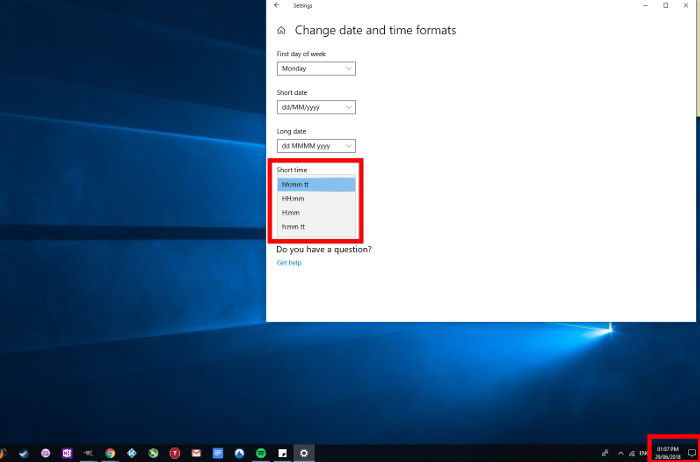Click the Settings gear icon in taskbar
Screen dimensions: 700x462
coord(304,453)
